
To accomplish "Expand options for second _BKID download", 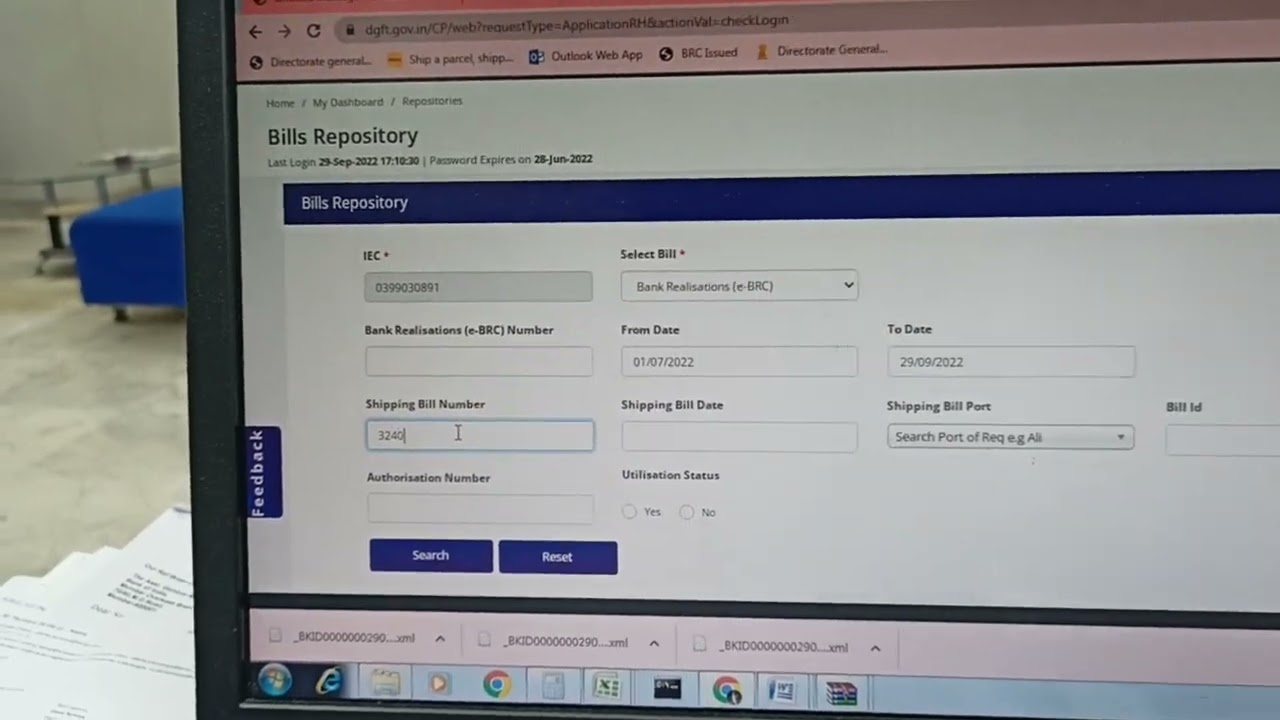I will click(x=654, y=644).
